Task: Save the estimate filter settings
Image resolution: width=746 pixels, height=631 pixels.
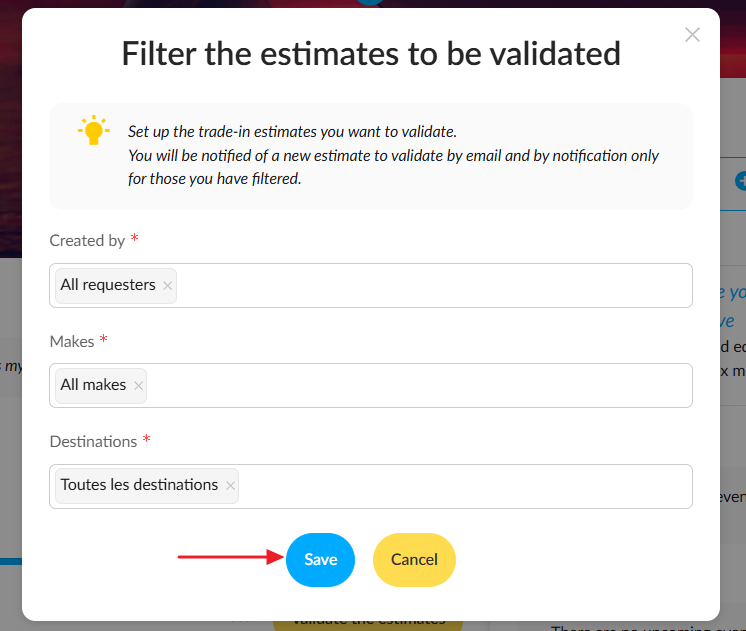Action: (320, 560)
